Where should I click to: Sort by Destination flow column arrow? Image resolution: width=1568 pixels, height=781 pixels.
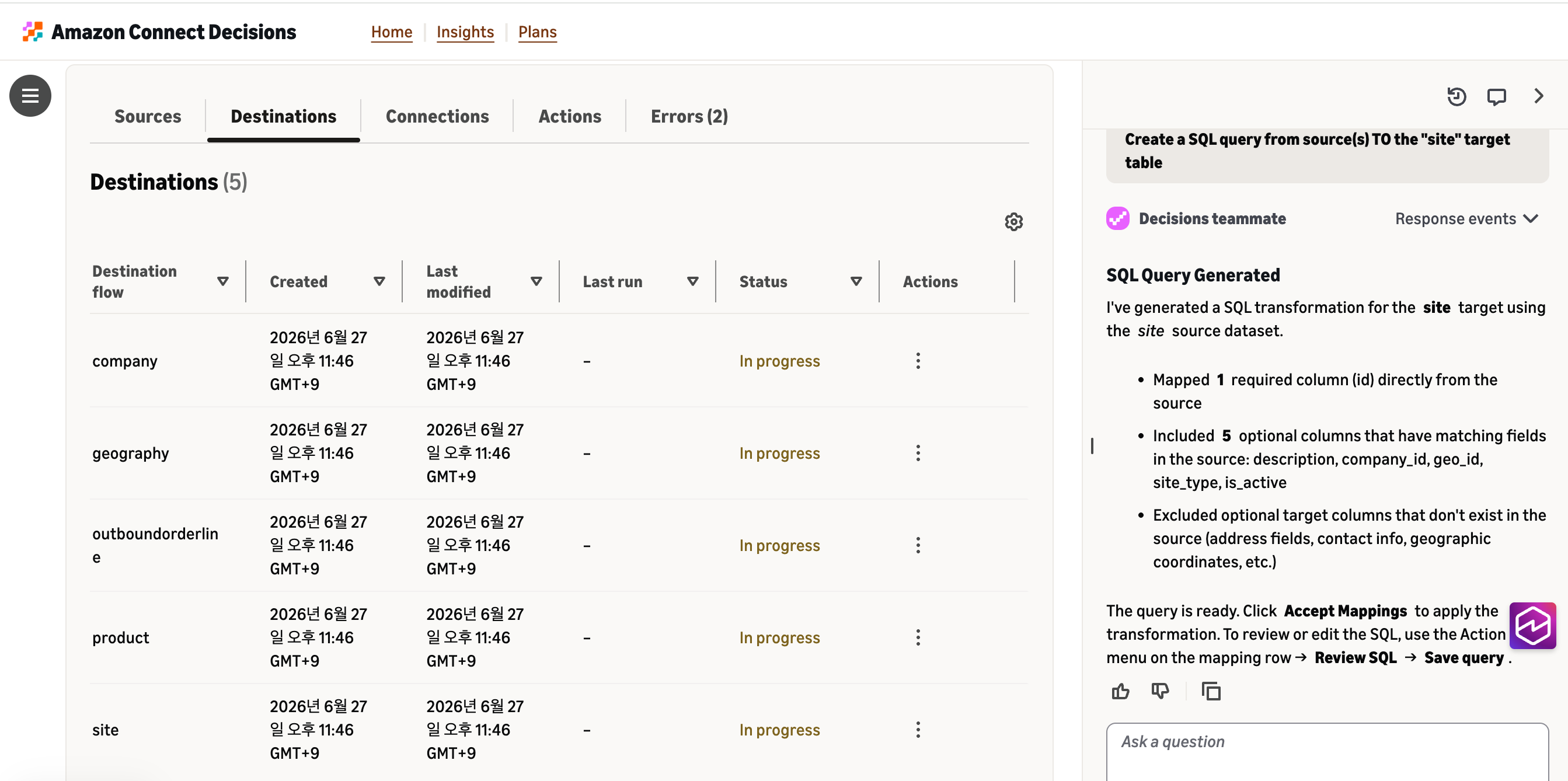pos(223,281)
